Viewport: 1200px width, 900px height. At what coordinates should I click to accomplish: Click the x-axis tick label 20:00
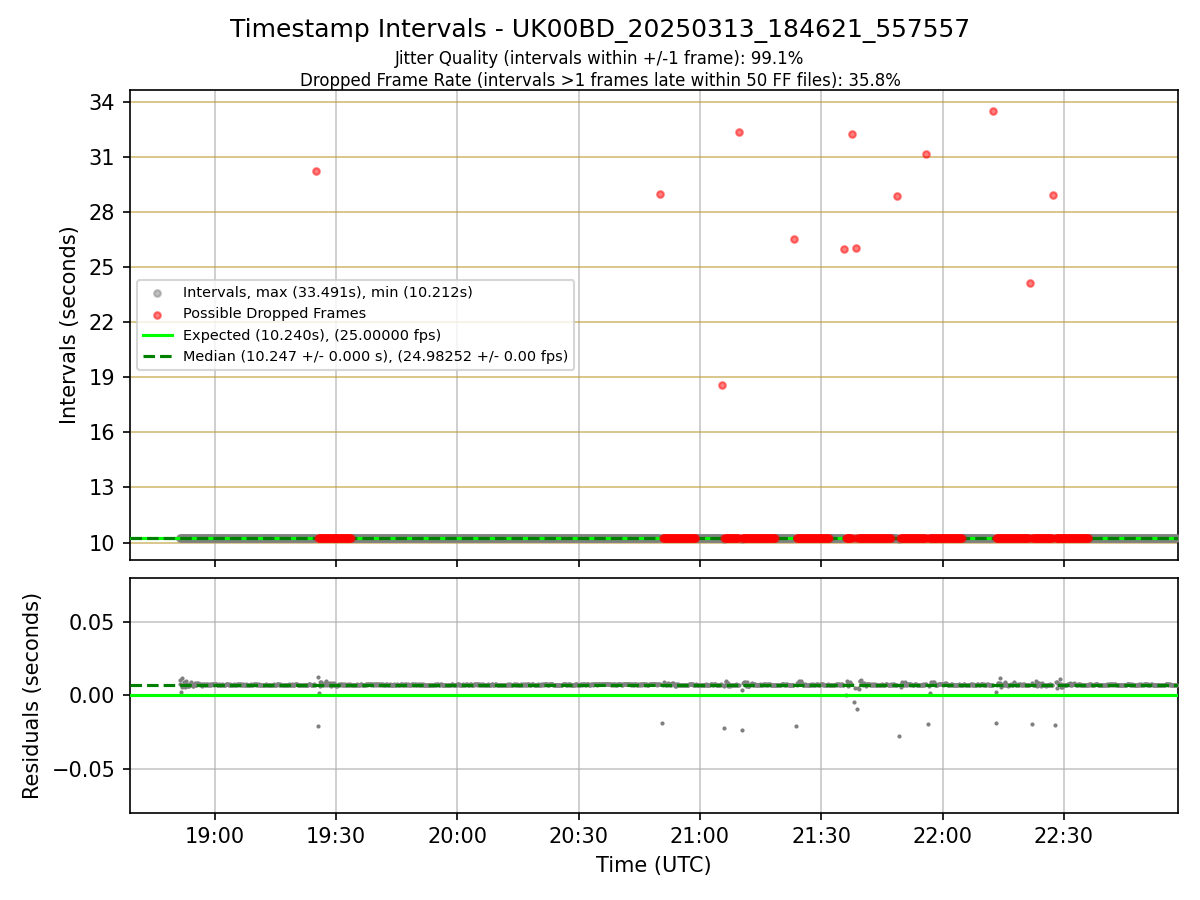pos(457,836)
